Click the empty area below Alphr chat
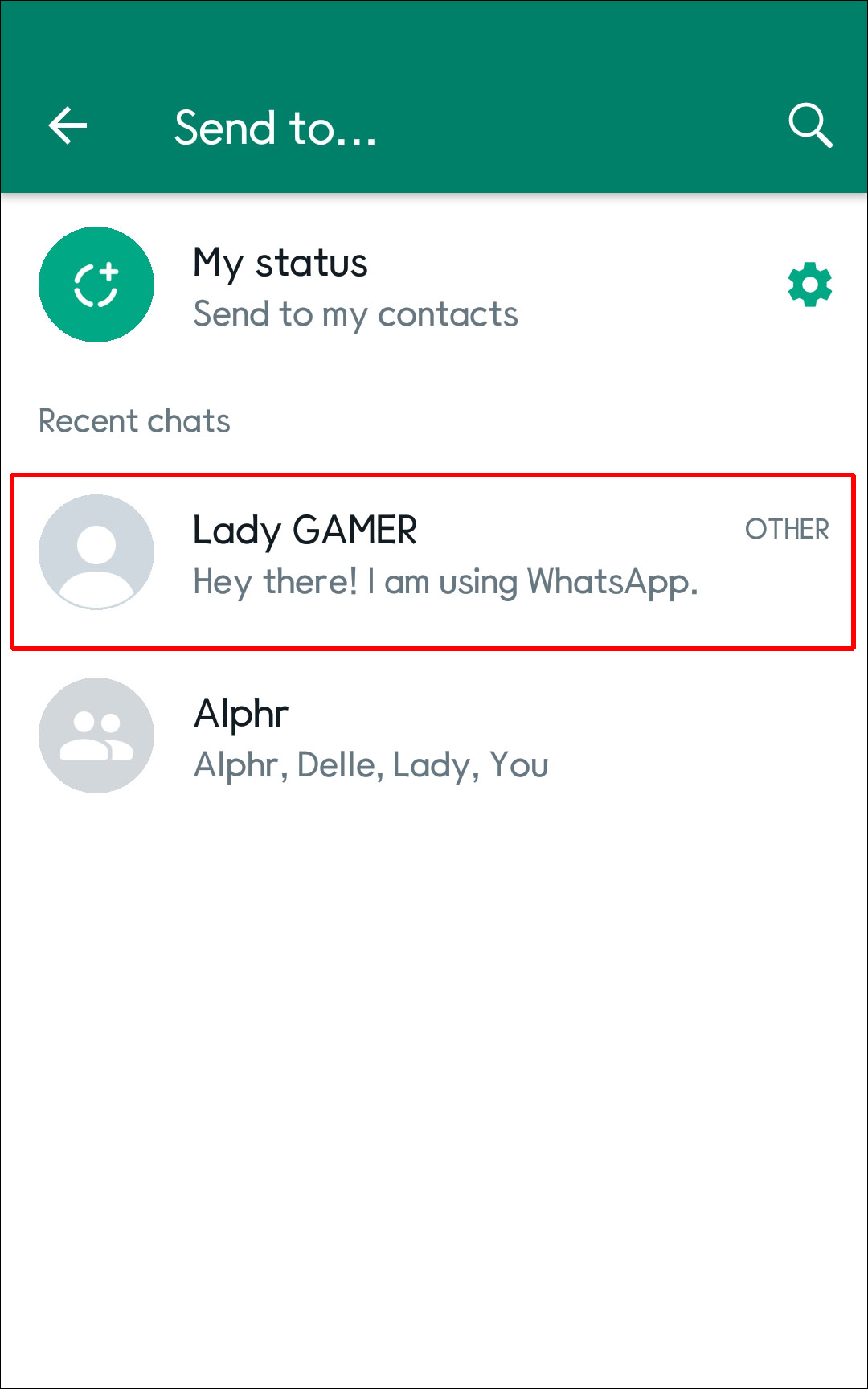Image resolution: width=868 pixels, height=1389 pixels. click(434, 1101)
